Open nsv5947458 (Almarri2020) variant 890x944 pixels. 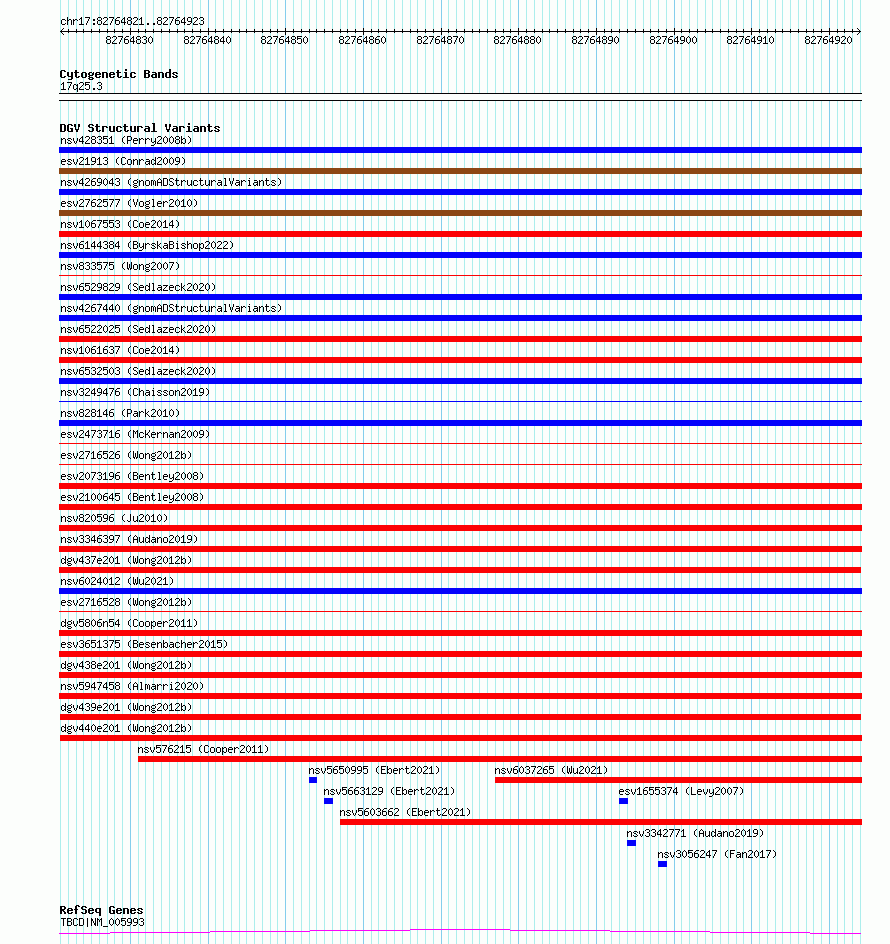132,686
